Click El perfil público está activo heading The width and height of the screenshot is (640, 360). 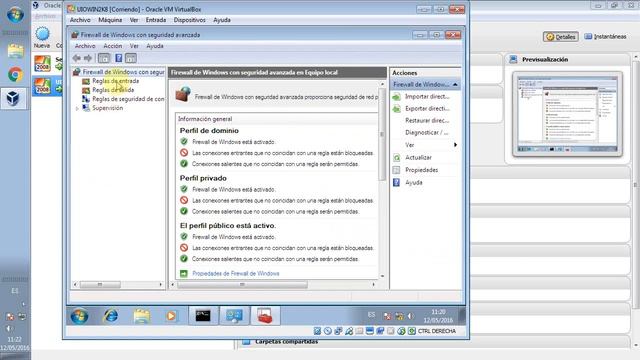click(x=228, y=225)
